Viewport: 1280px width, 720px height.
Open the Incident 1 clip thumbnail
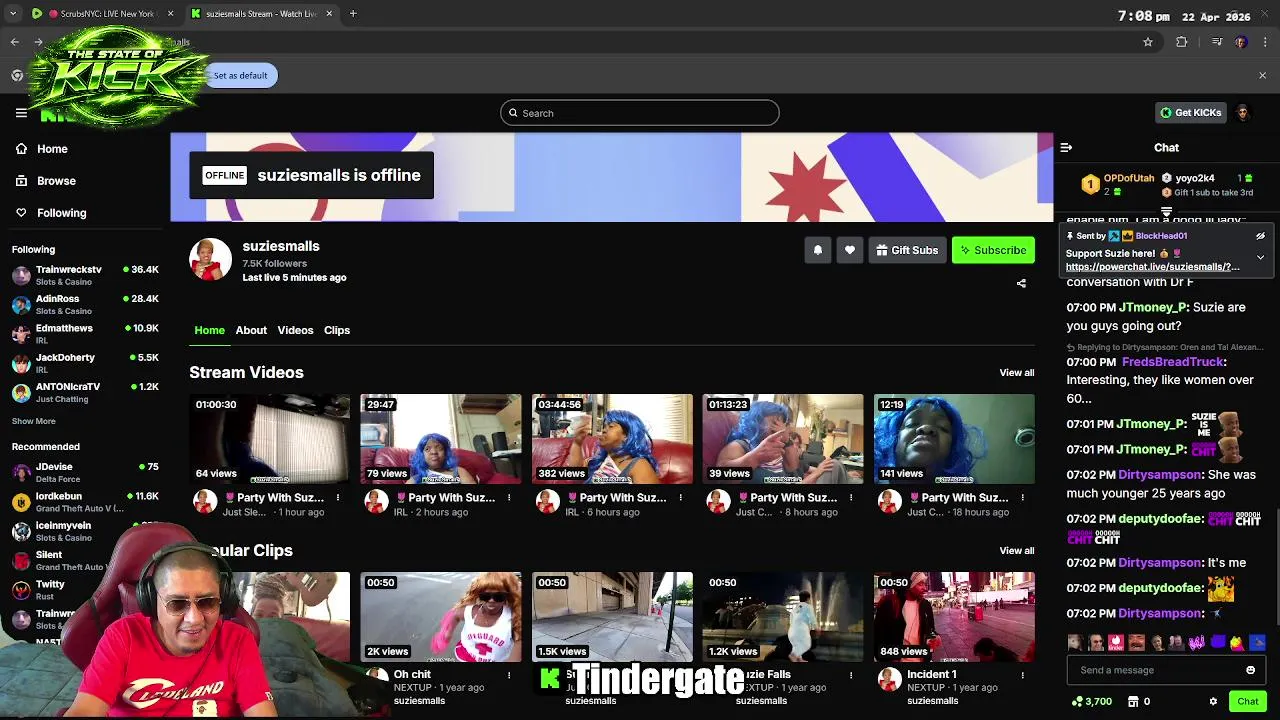[954, 617]
